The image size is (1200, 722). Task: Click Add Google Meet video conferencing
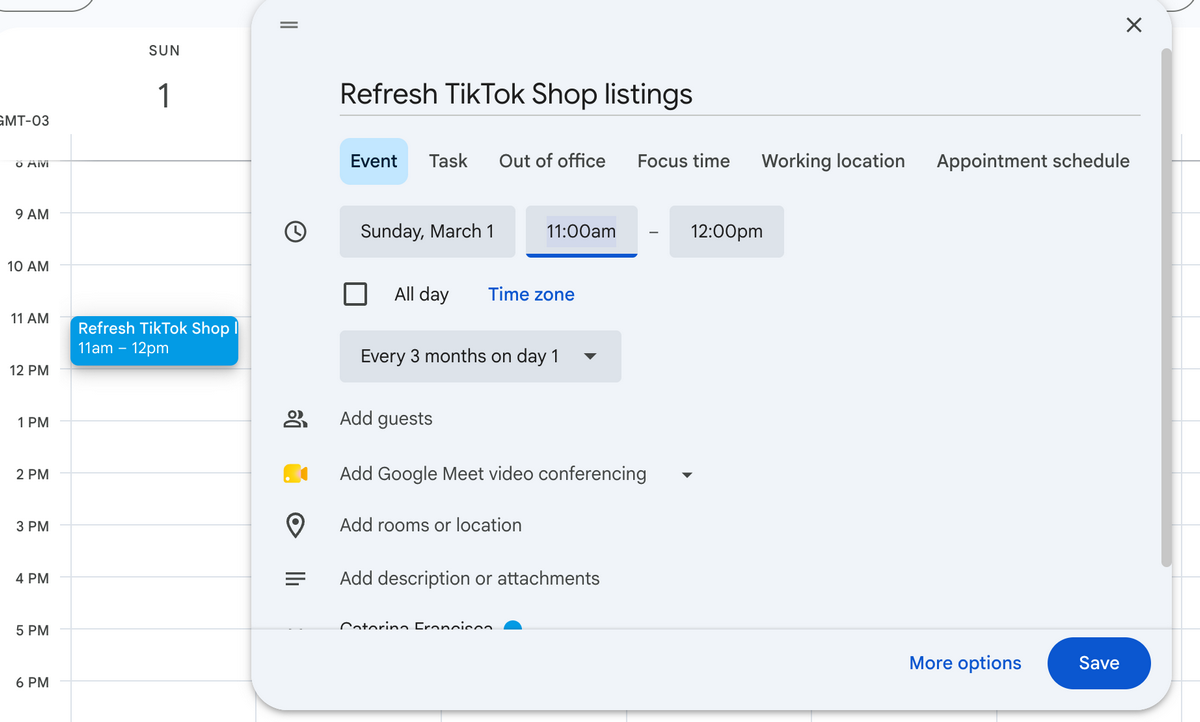click(493, 474)
